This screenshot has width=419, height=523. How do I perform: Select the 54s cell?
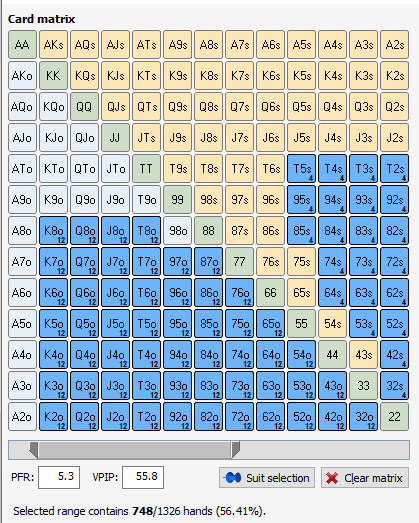333,324
